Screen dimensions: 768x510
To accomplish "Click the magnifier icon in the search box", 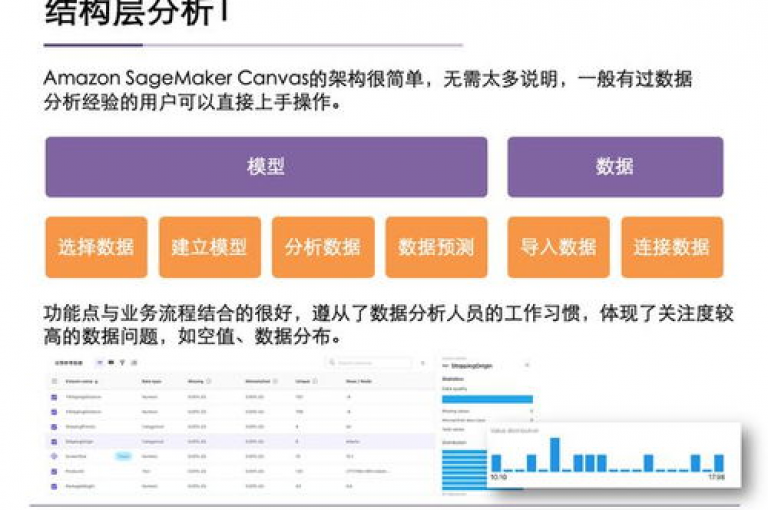I will click(332, 363).
